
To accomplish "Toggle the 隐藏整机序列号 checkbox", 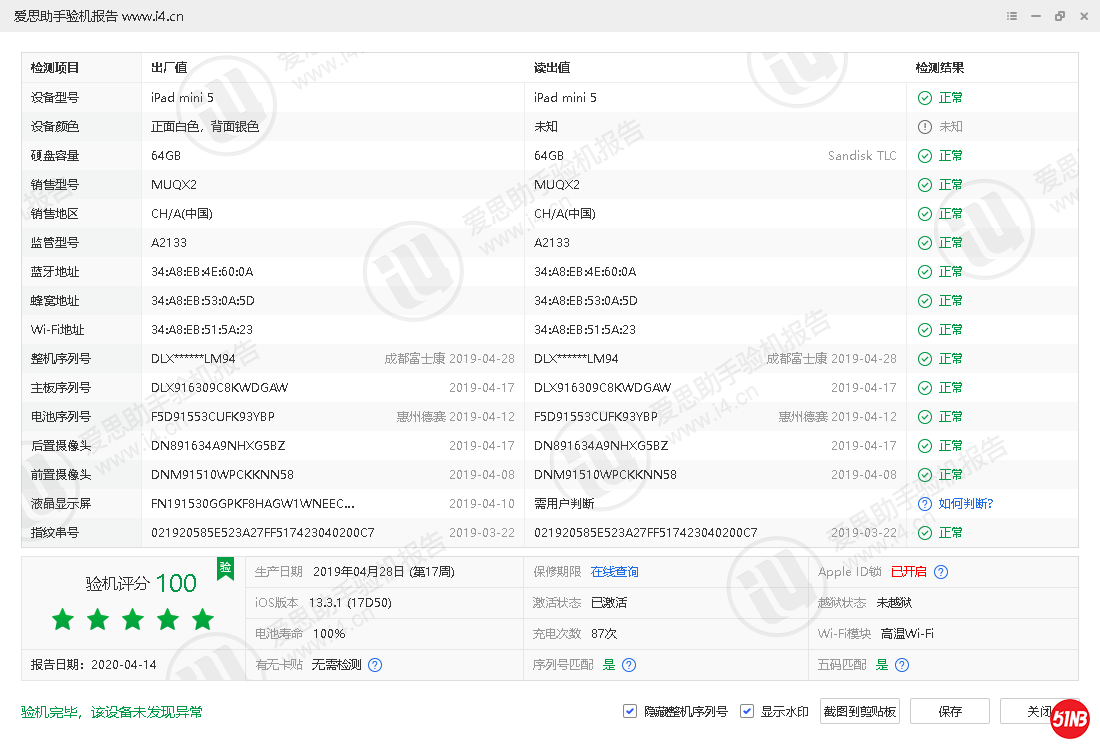I will pos(629,710).
